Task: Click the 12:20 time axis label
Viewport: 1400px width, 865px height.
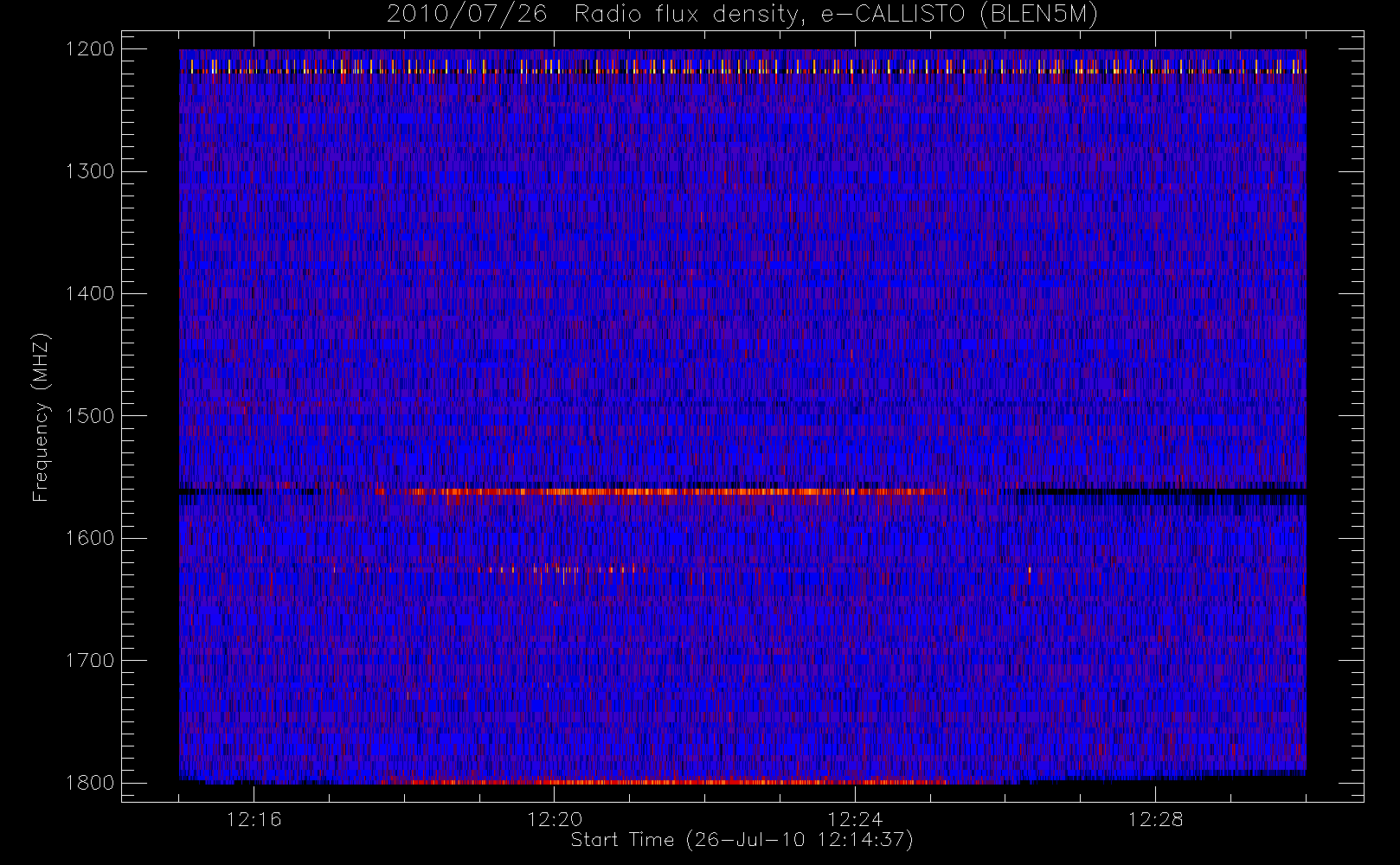Action: point(555,819)
